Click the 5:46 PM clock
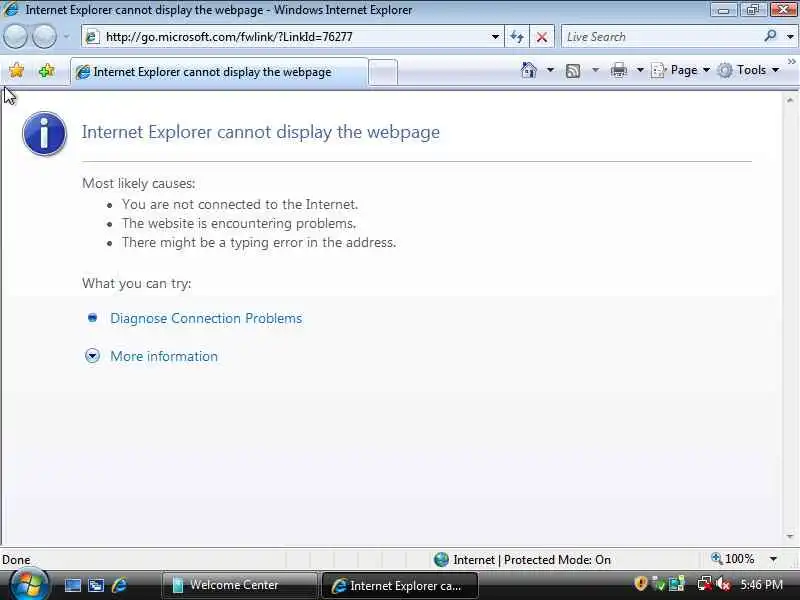Screen dimensions: 800x600 [x=761, y=585]
